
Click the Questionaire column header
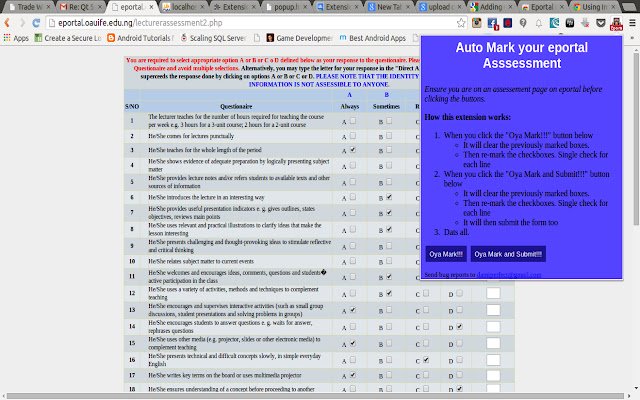coord(236,107)
